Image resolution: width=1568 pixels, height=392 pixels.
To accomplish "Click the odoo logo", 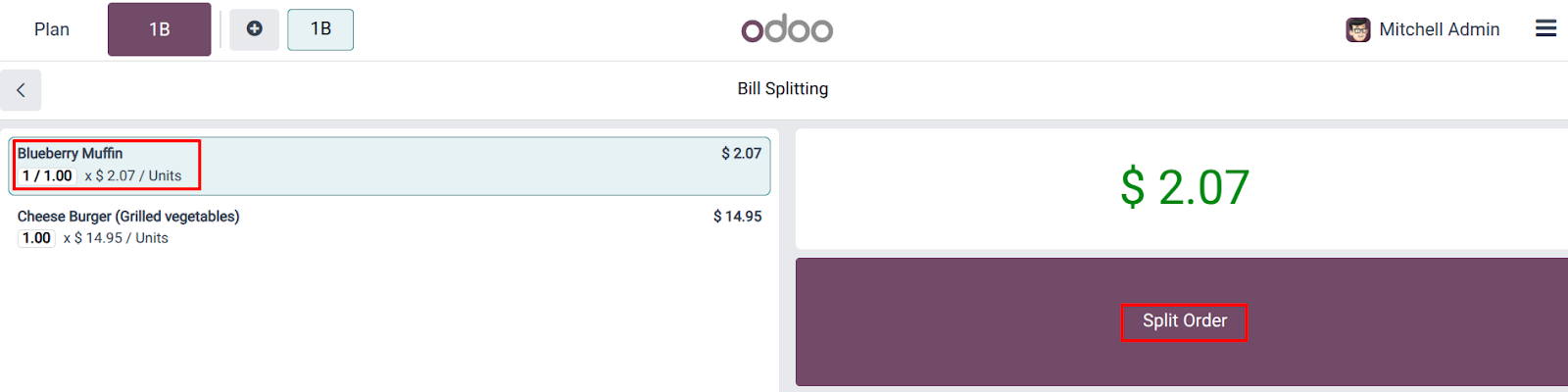I will 787,29.
